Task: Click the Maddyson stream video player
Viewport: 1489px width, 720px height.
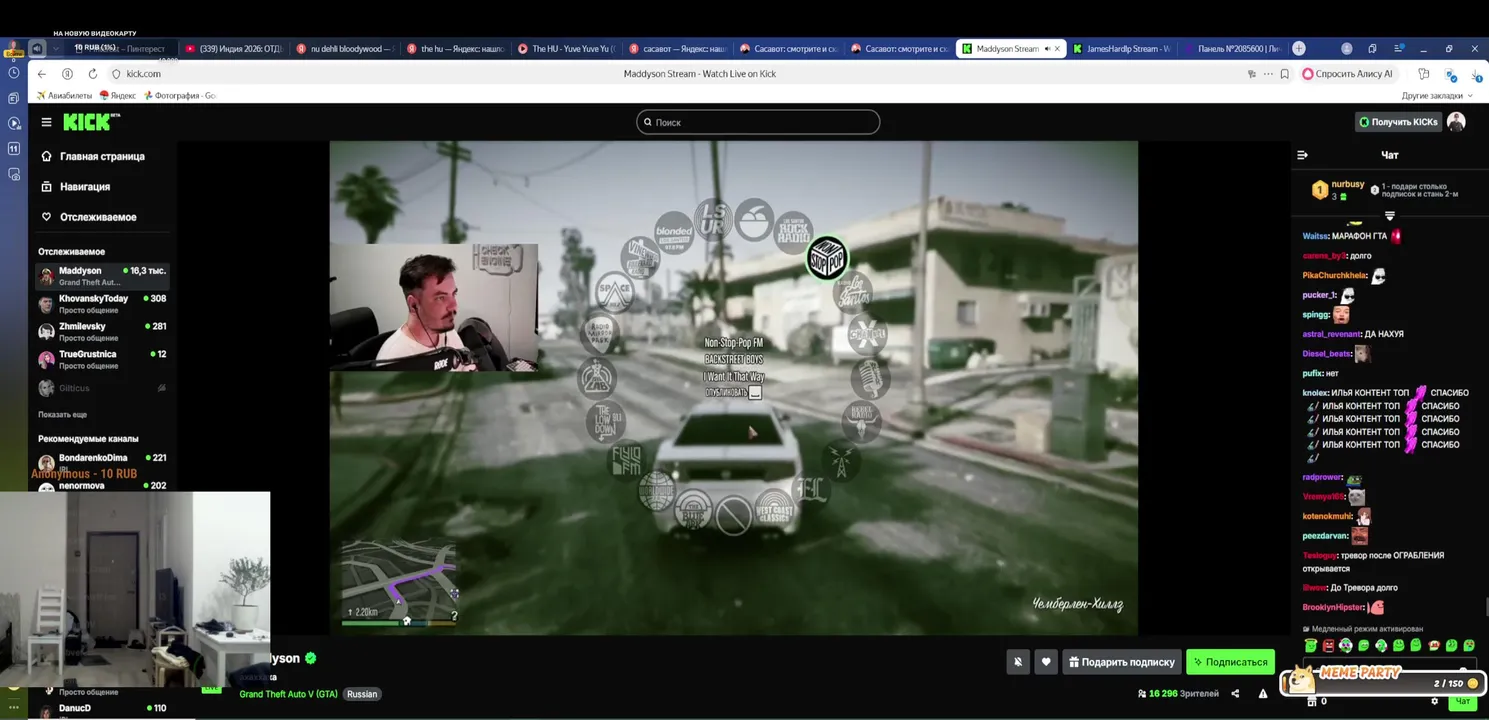Action: coord(734,388)
